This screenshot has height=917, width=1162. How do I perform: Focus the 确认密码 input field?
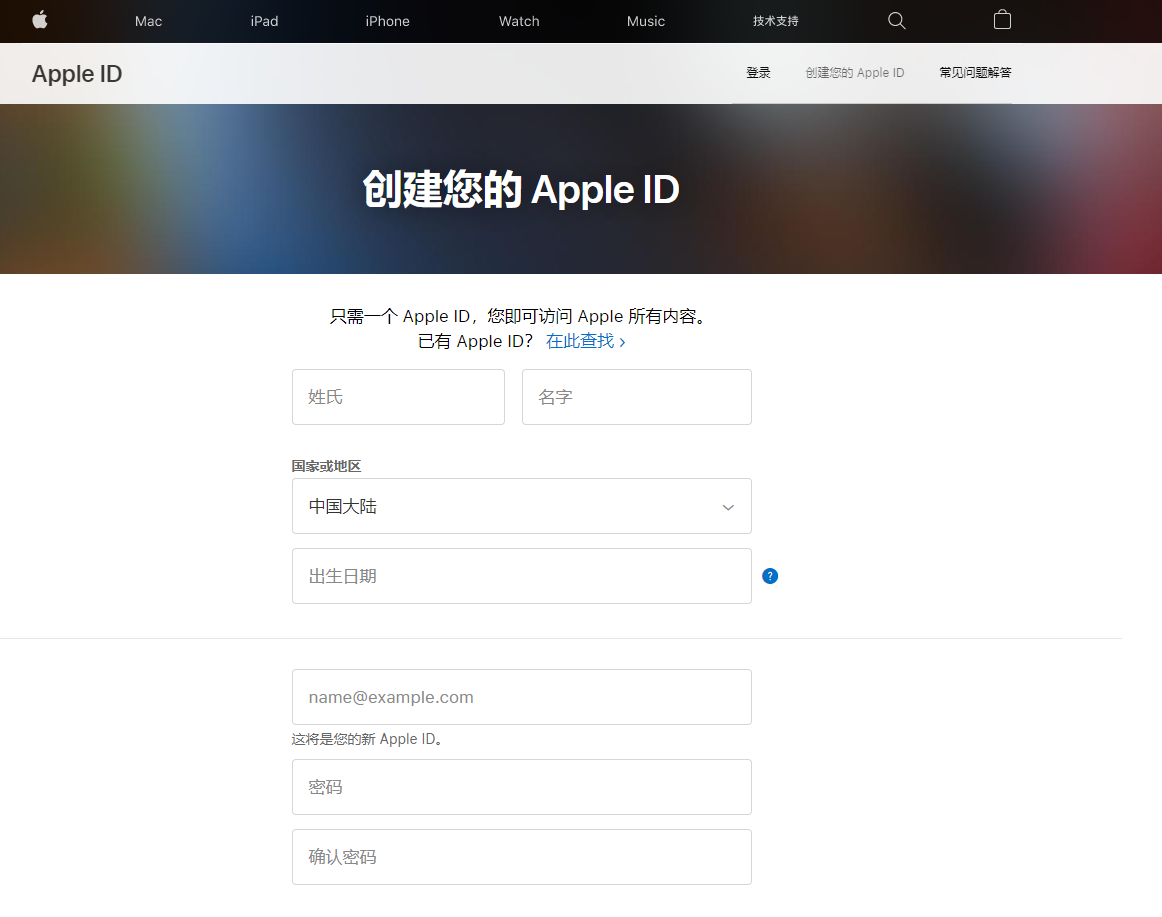coord(522,857)
